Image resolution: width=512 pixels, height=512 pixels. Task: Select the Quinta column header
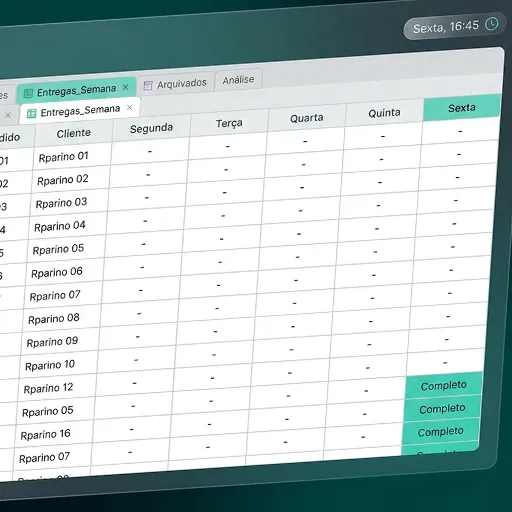click(384, 113)
